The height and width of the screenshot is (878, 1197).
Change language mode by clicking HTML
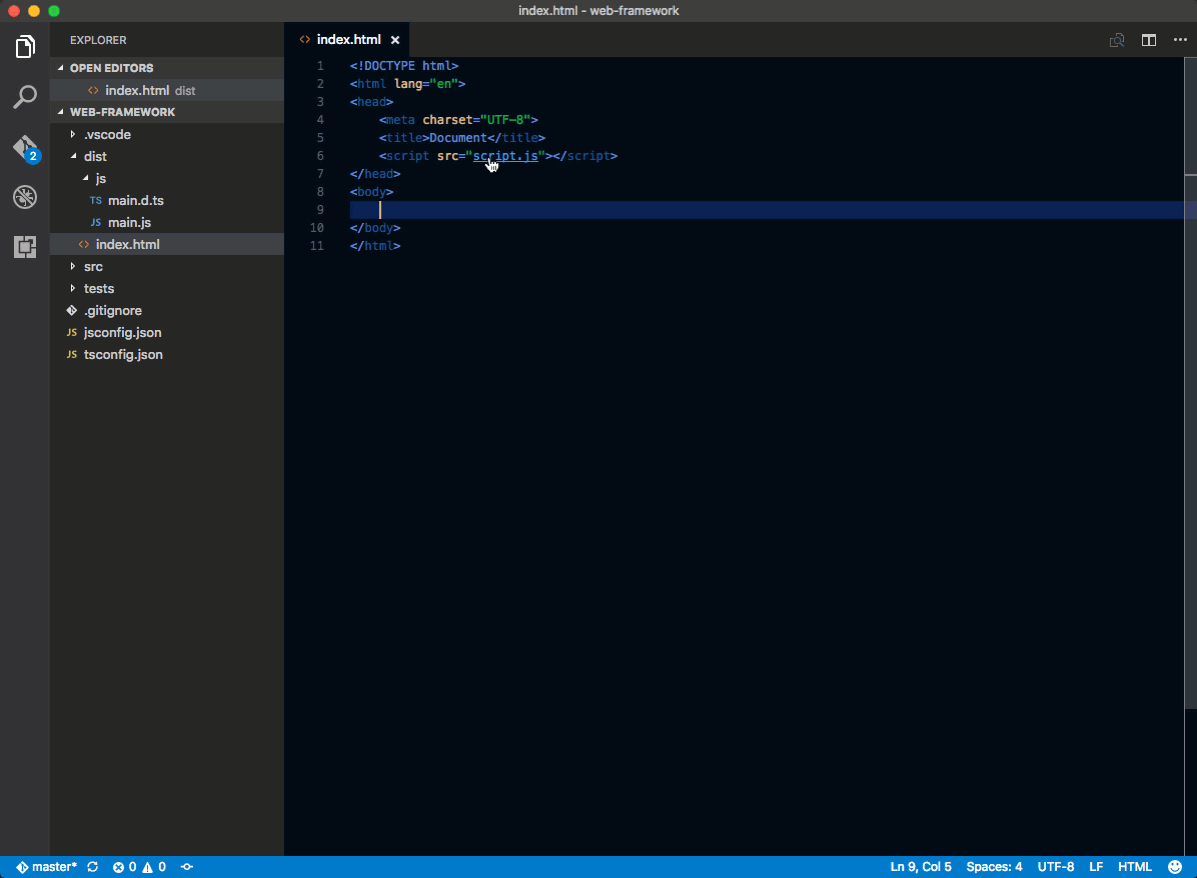(1134, 866)
